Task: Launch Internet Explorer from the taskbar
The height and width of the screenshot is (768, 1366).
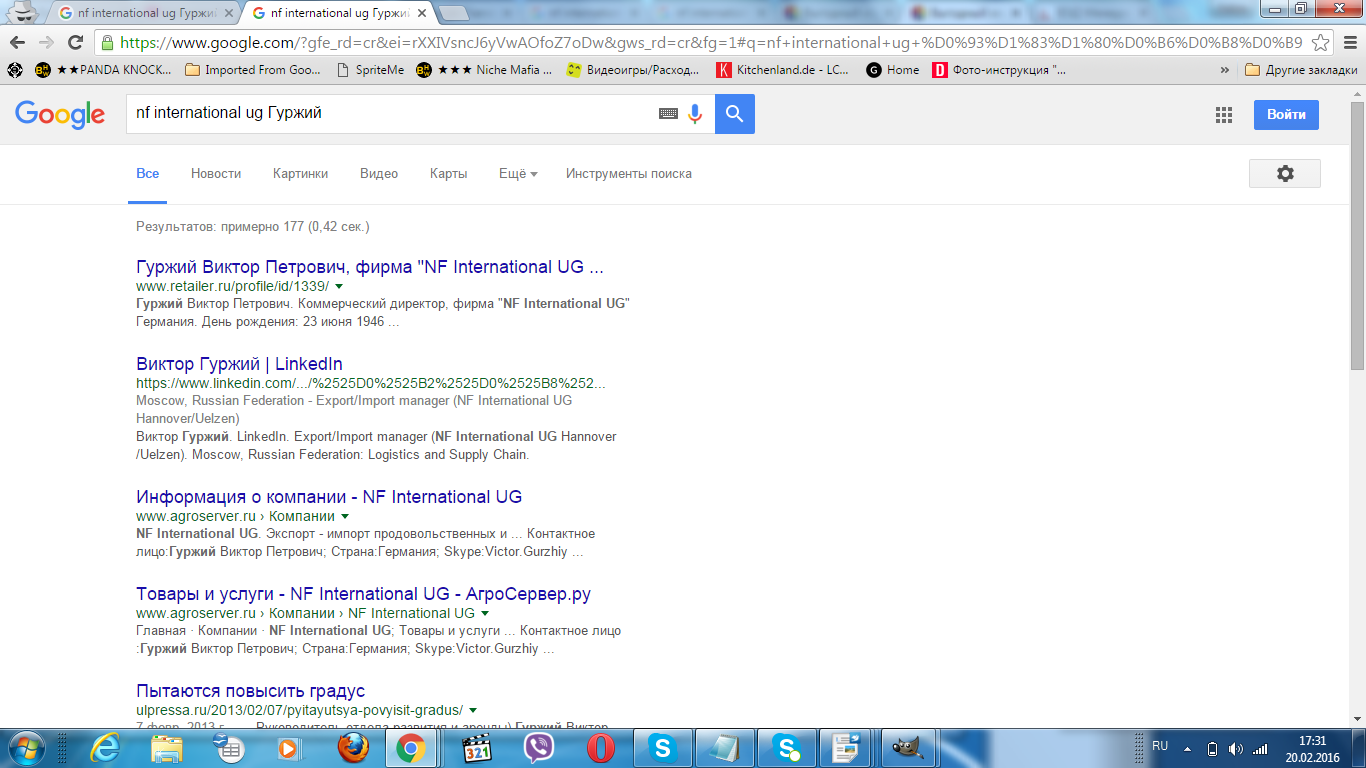Action: click(x=105, y=748)
